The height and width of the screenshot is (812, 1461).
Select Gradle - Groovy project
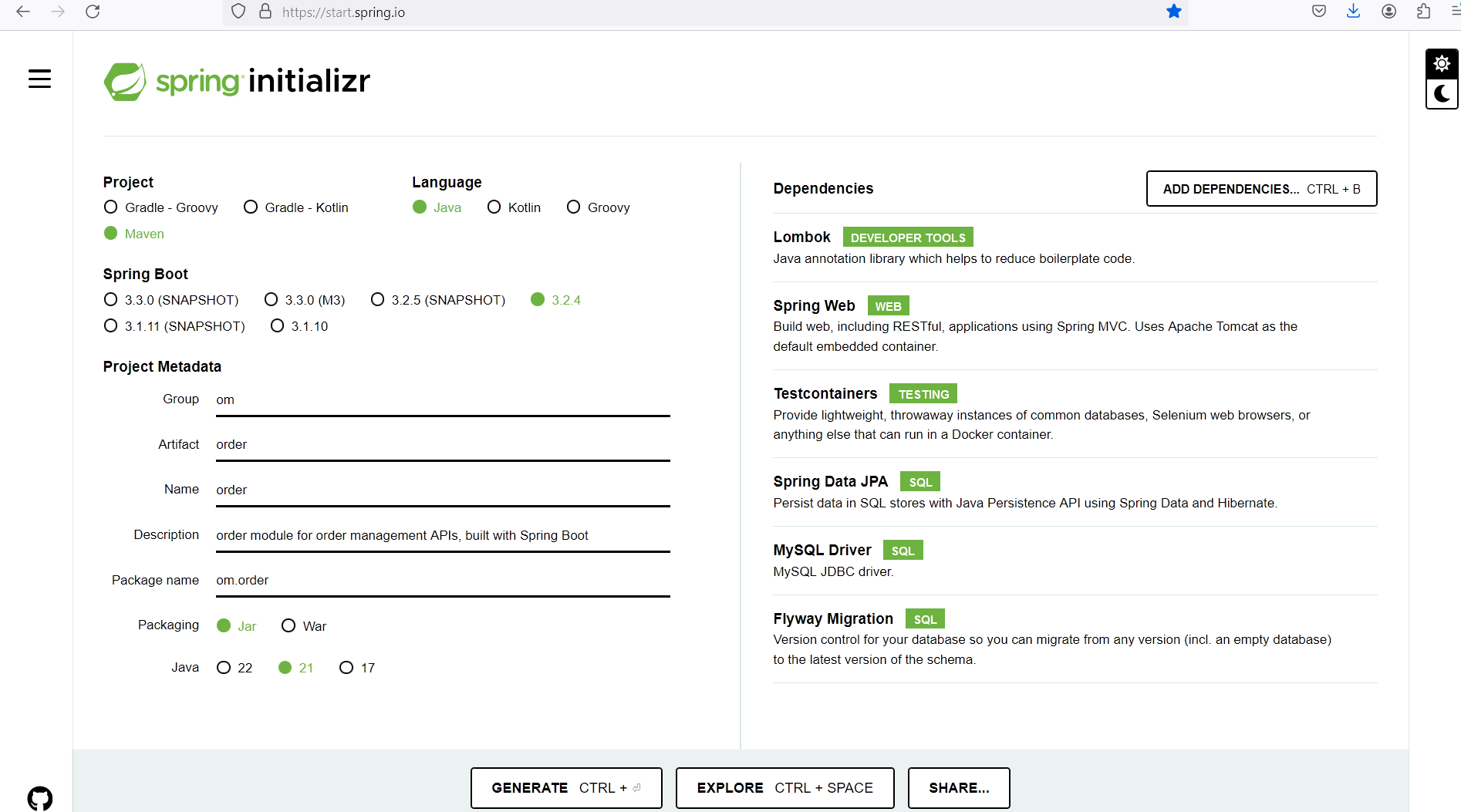(161, 207)
